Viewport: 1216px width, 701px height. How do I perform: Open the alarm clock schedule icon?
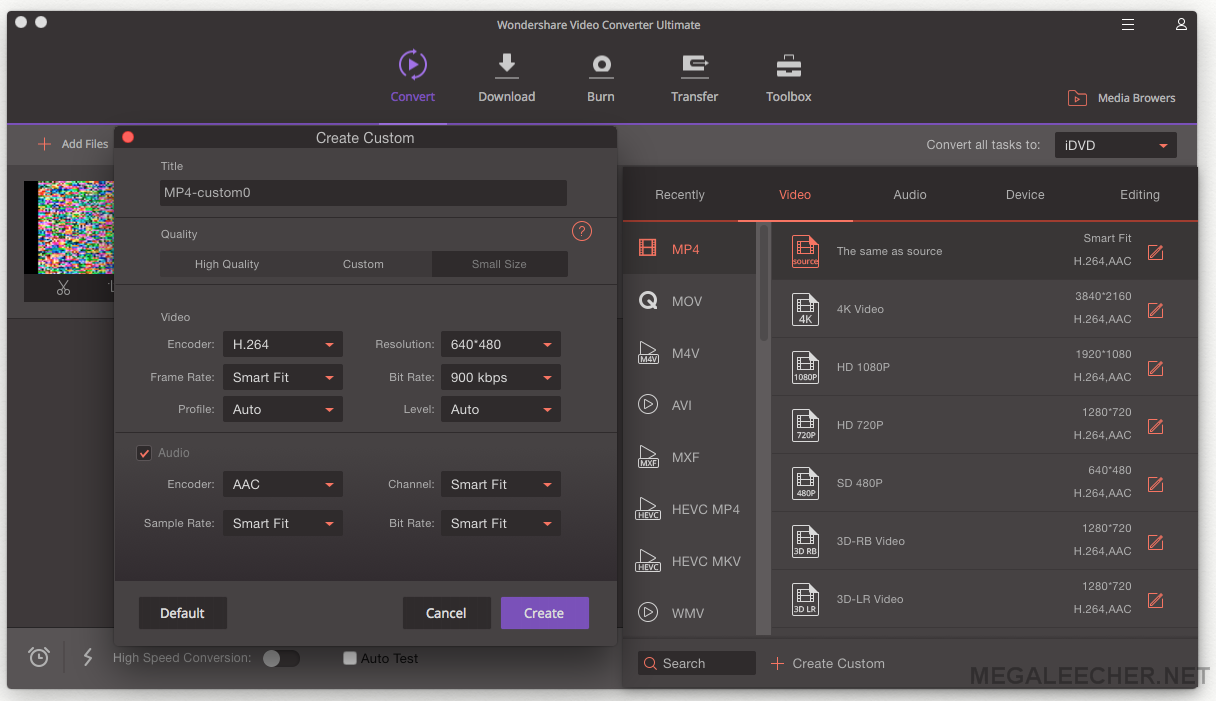coord(39,657)
